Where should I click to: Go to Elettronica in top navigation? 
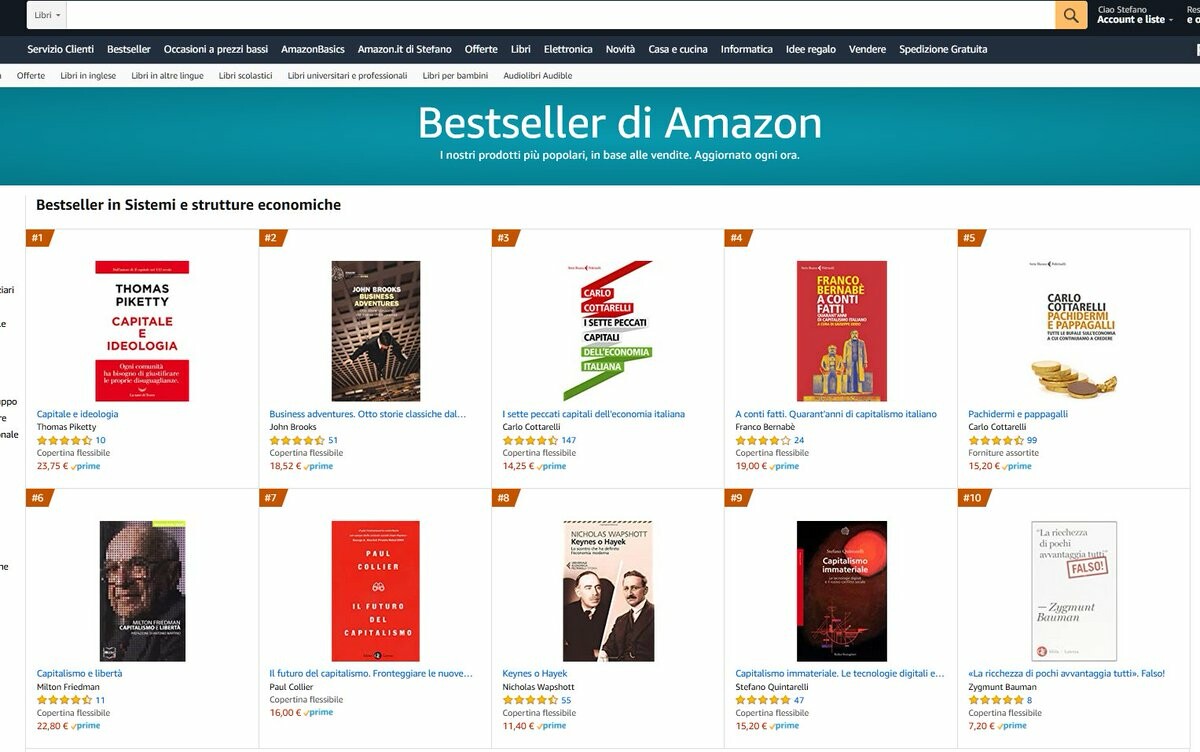(568, 49)
